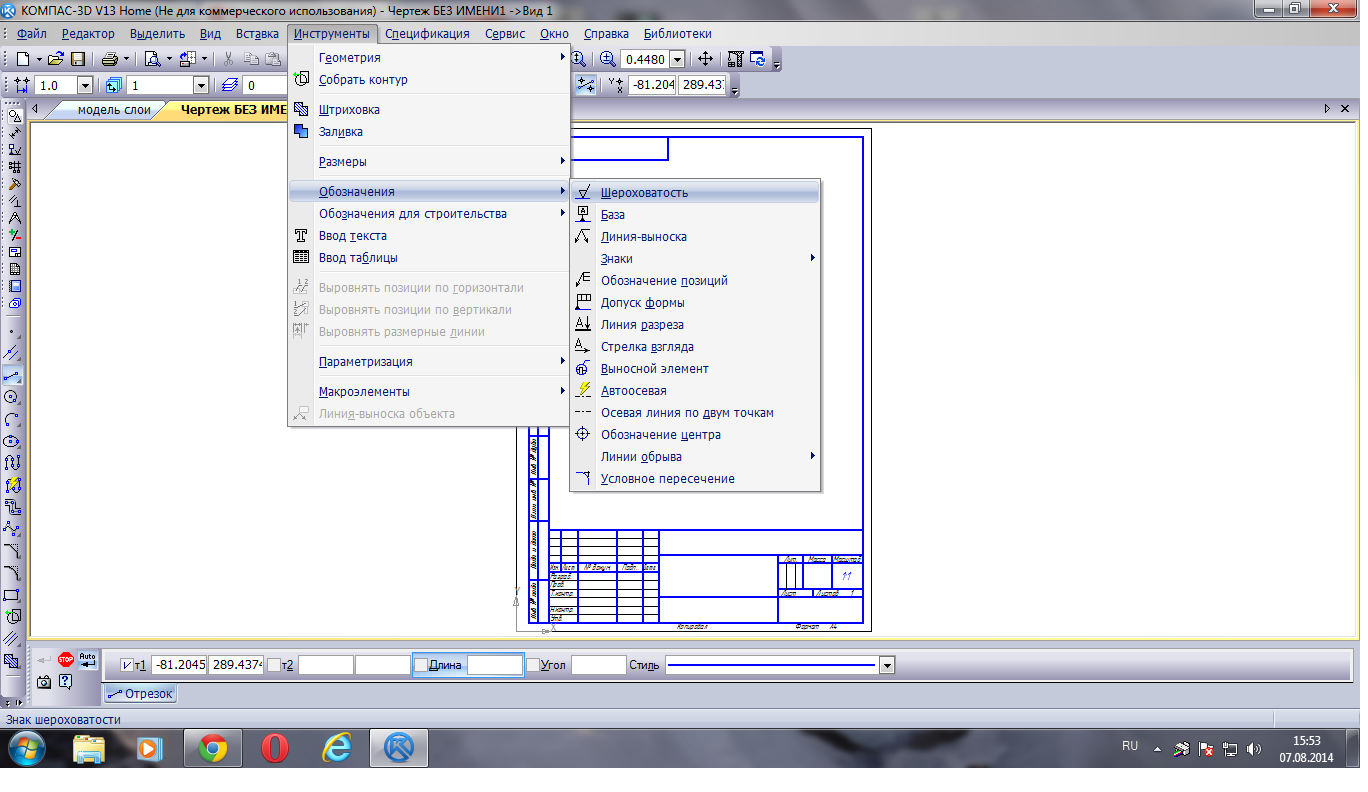Open the view number dropdown showing 1
Image resolution: width=1368 pixels, height=792 pixels.
(201, 86)
